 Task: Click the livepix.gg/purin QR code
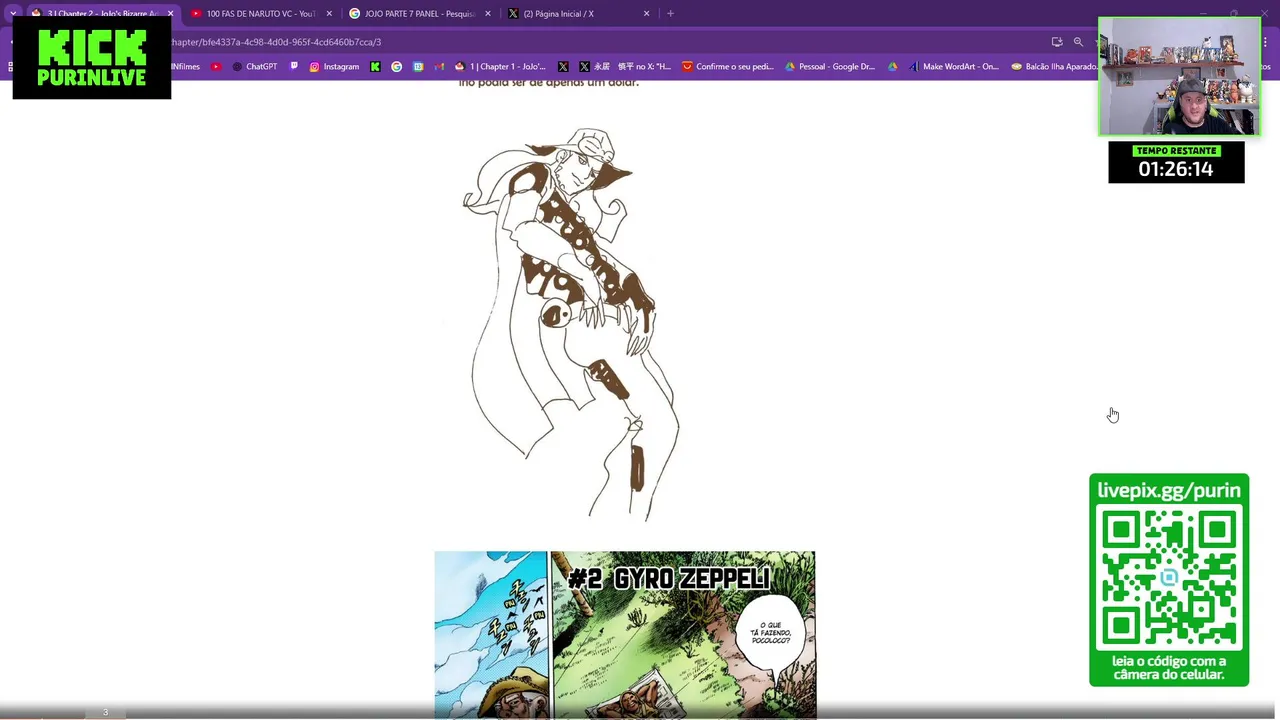click(1169, 578)
